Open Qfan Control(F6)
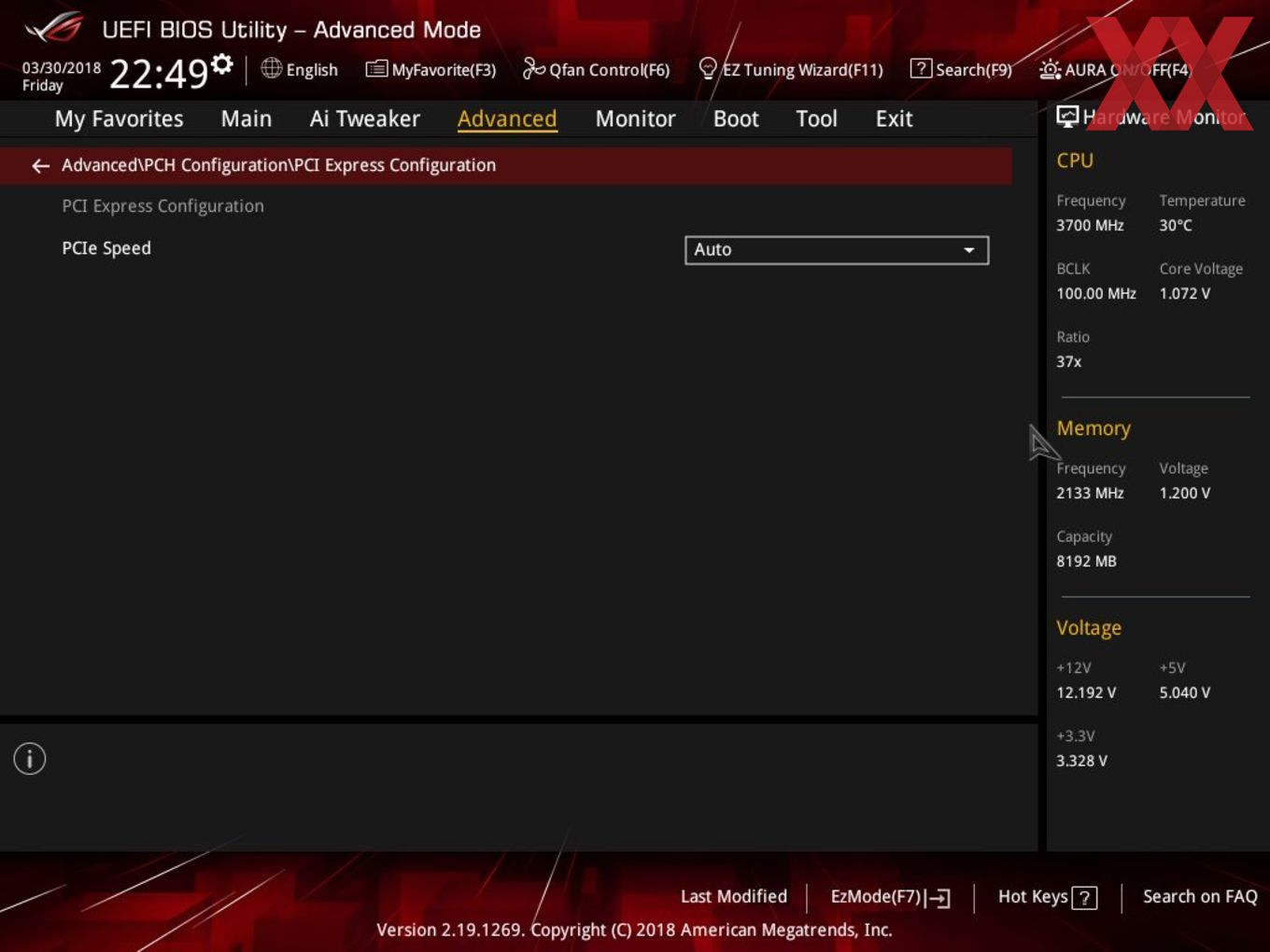The width and height of the screenshot is (1270, 952). (597, 69)
